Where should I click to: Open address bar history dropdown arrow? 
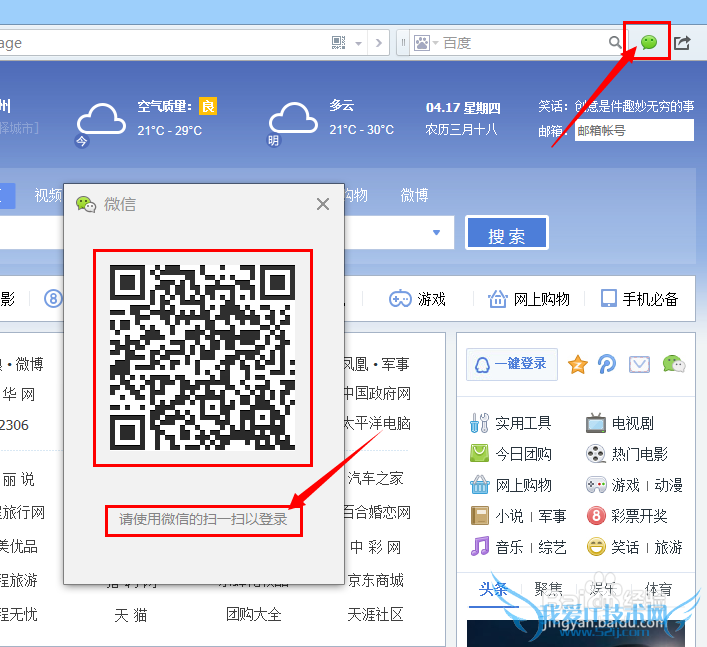click(x=358, y=43)
